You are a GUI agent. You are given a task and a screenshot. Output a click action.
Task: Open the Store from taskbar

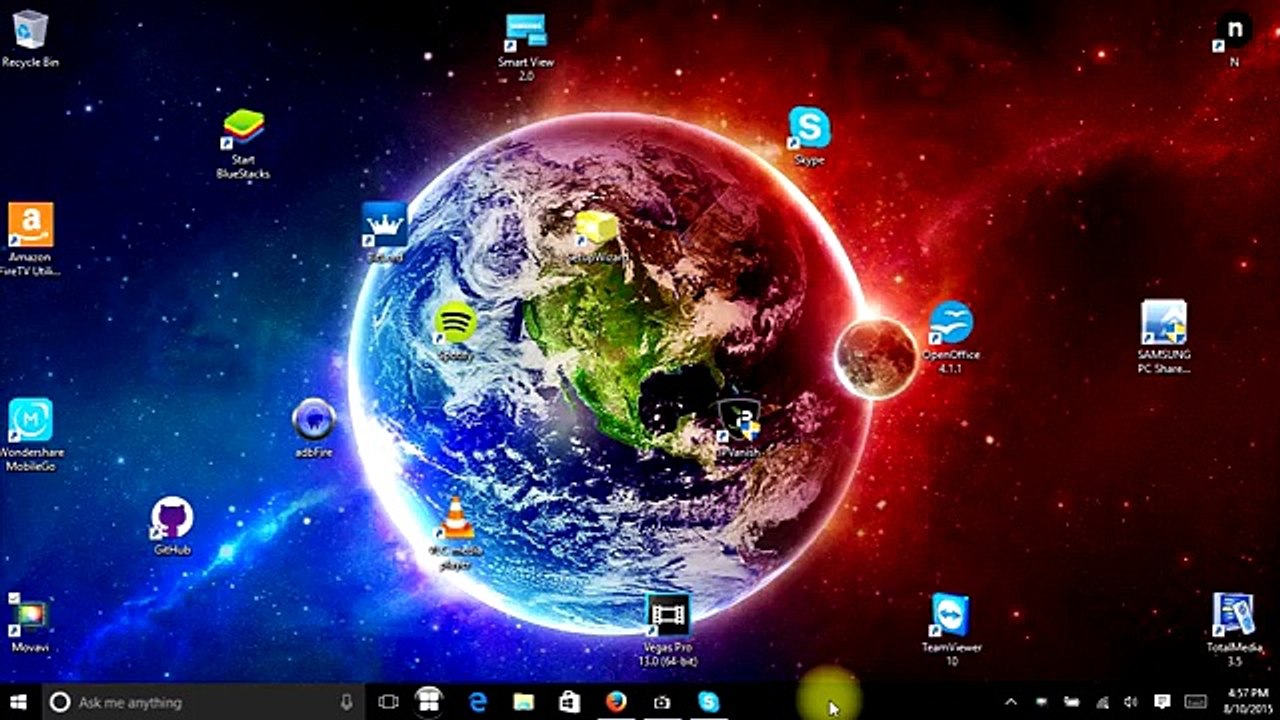coord(569,702)
